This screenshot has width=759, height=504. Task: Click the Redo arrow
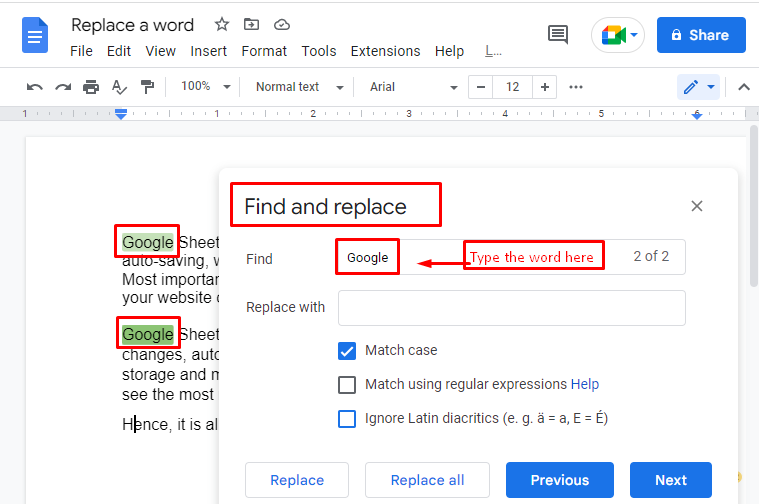63,87
